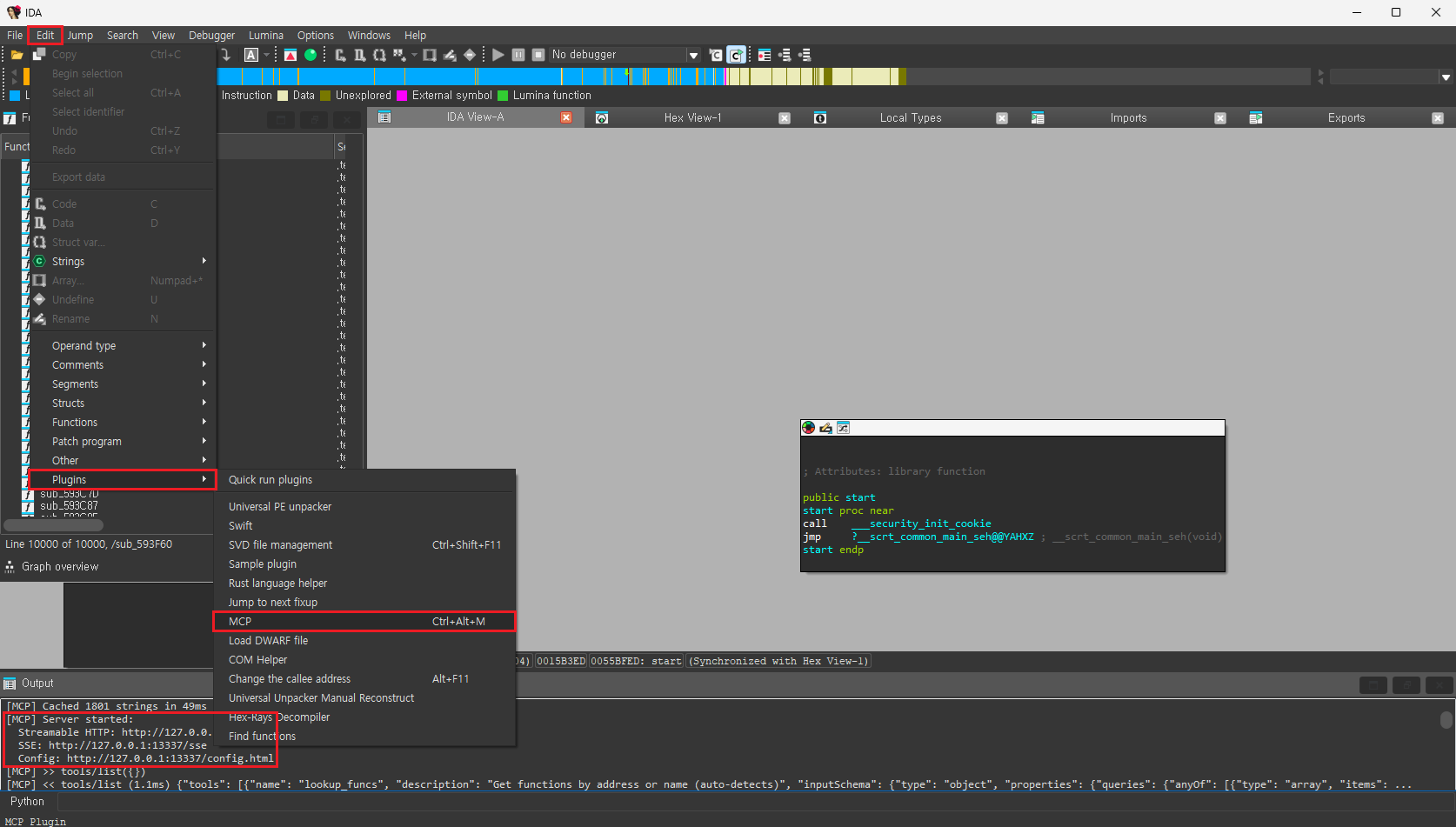Switch to the Imports tab
The height and width of the screenshot is (827, 1456).
coord(1128,118)
